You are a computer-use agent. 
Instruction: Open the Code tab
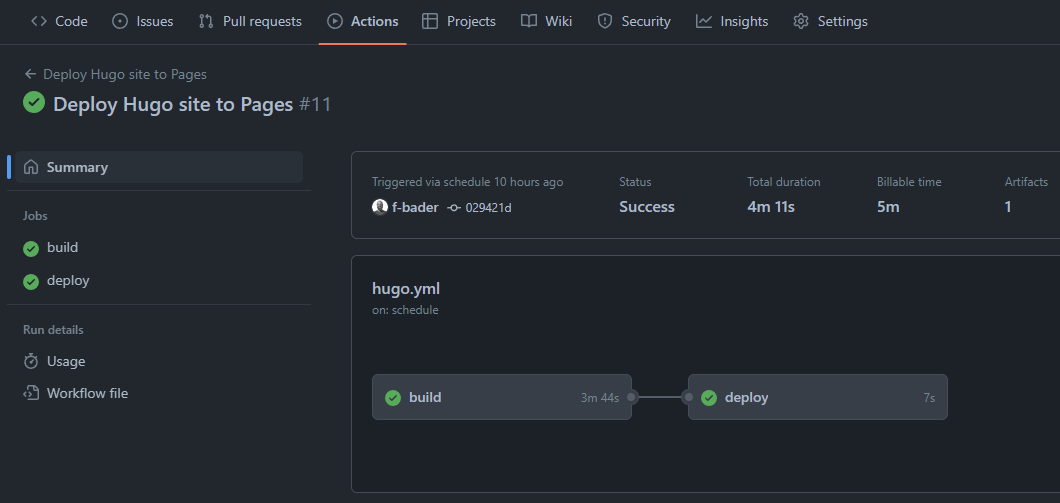pos(59,22)
